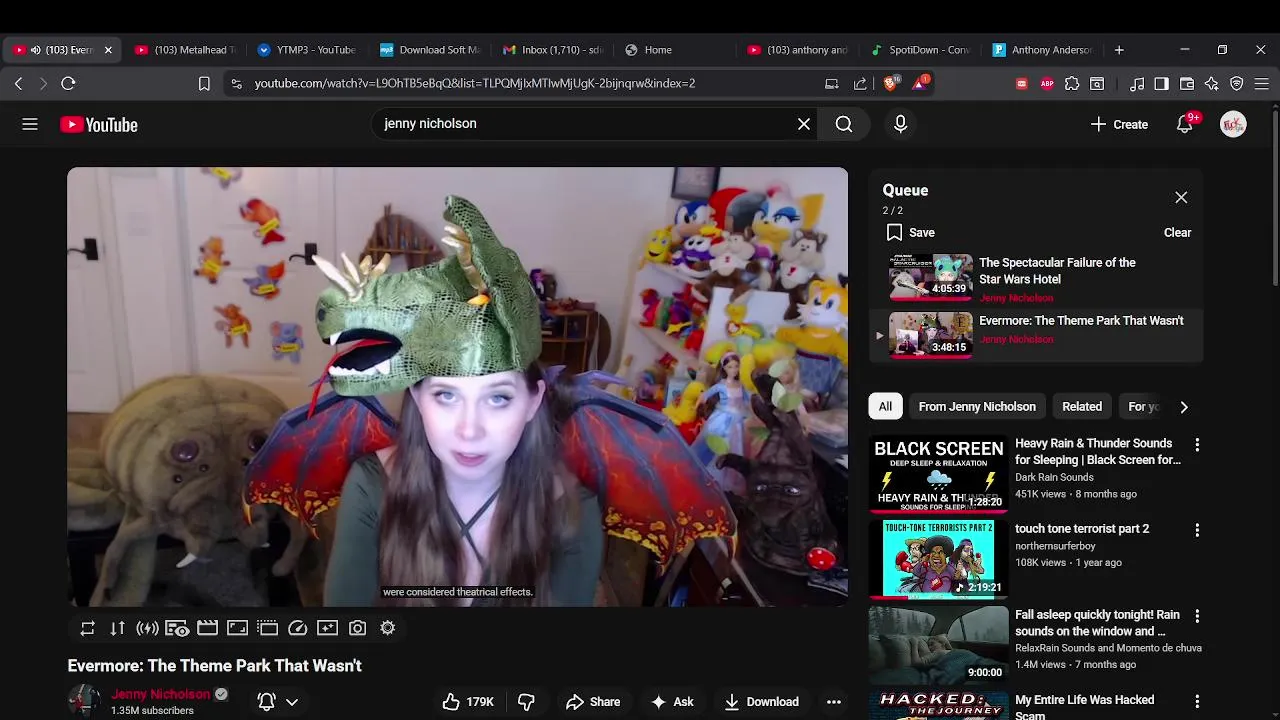Open subscription notification bell dropdown
Viewport: 1280px width, 720px height.
[x=278, y=702]
